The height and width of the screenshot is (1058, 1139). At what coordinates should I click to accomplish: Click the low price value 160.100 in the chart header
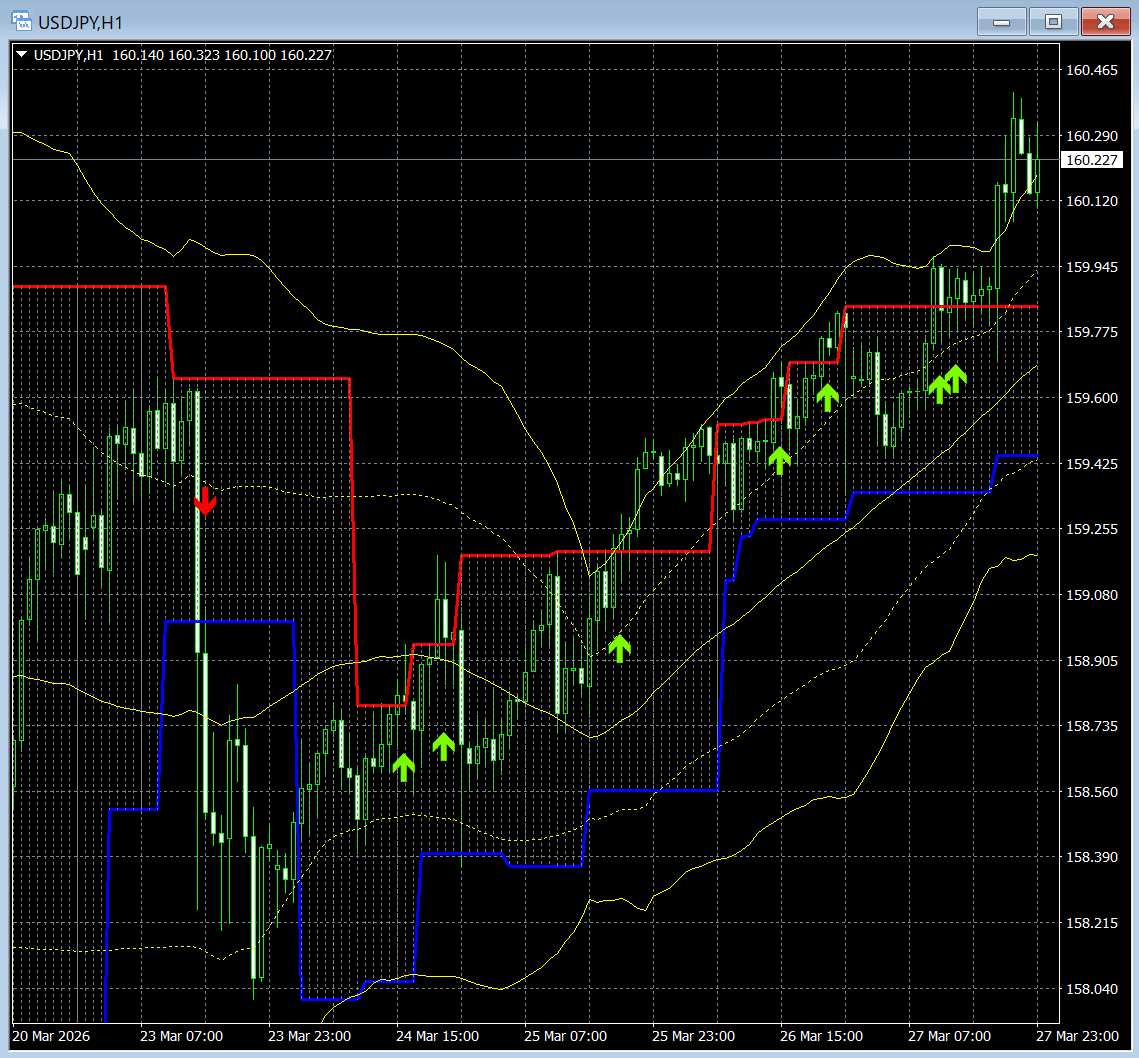click(x=250, y=55)
